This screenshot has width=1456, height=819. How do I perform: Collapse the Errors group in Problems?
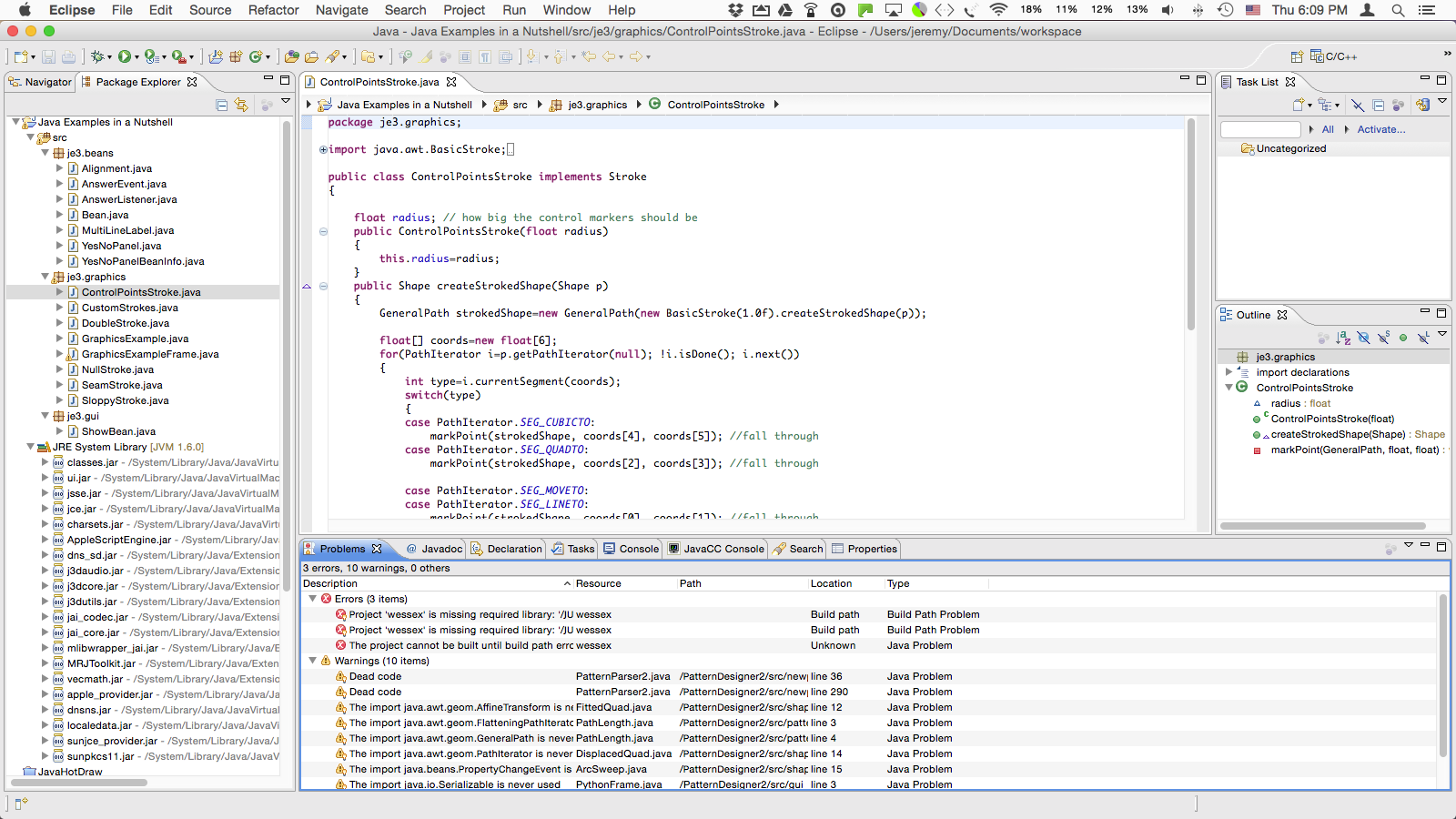tap(313, 599)
